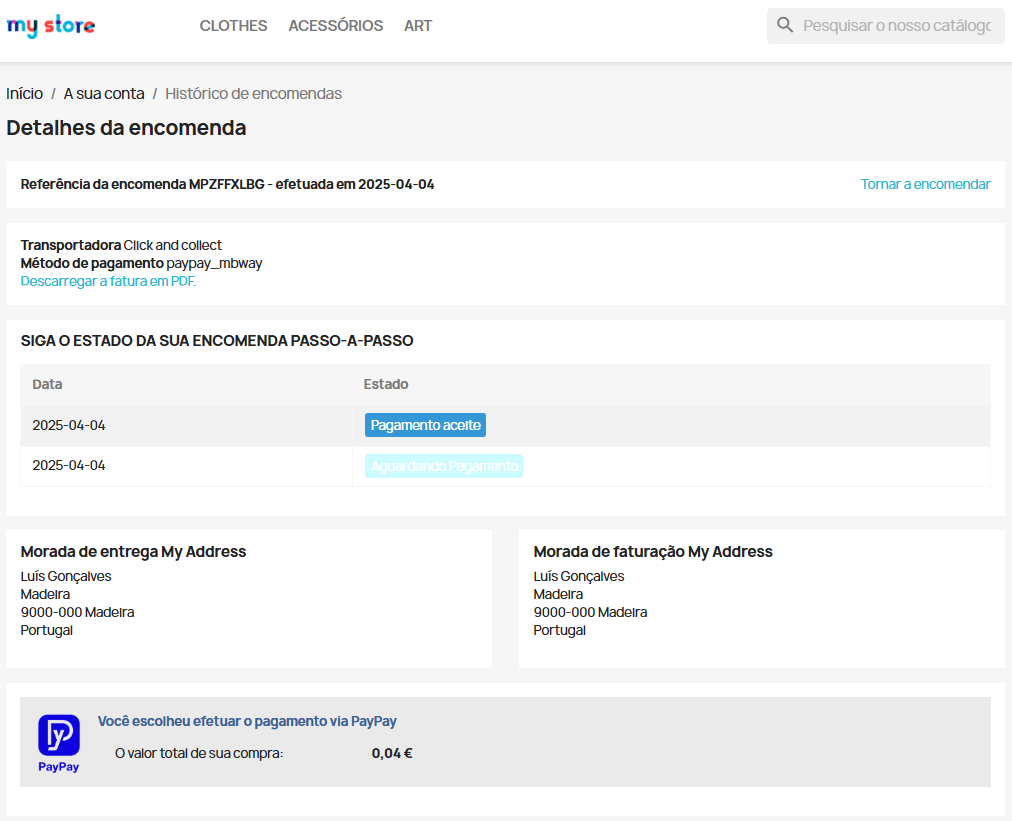Click the Aguardando Pagamento status badge

pyautogui.click(x=443, y=466)
